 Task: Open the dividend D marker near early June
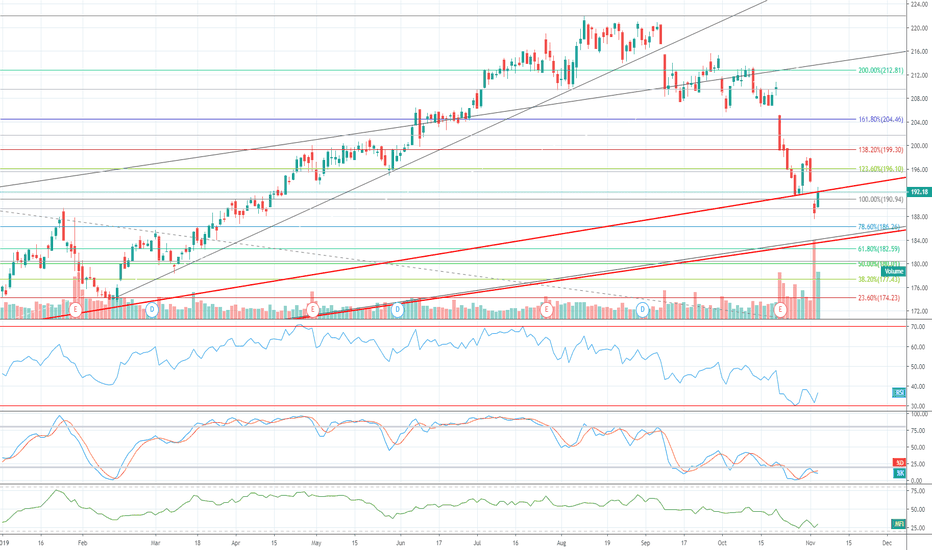click(x=398, y=310)
